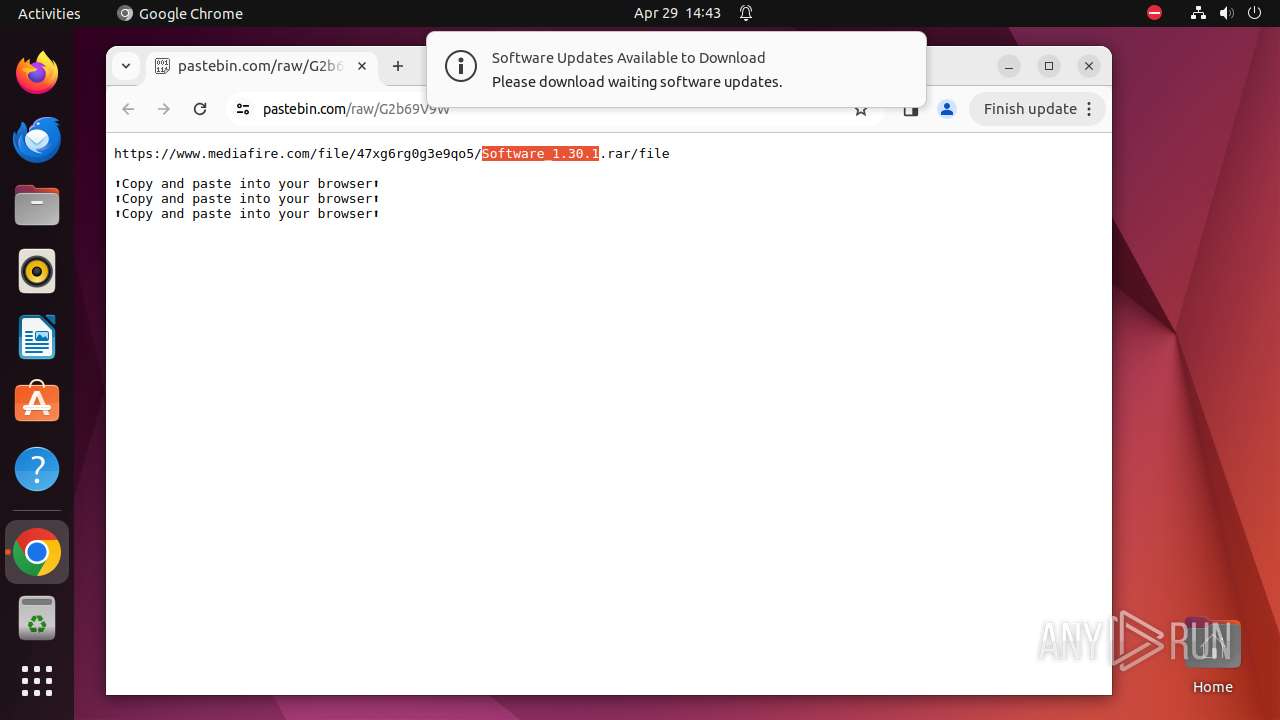
Task: Click the Finish update button
Action: [x=1037, y=109]
